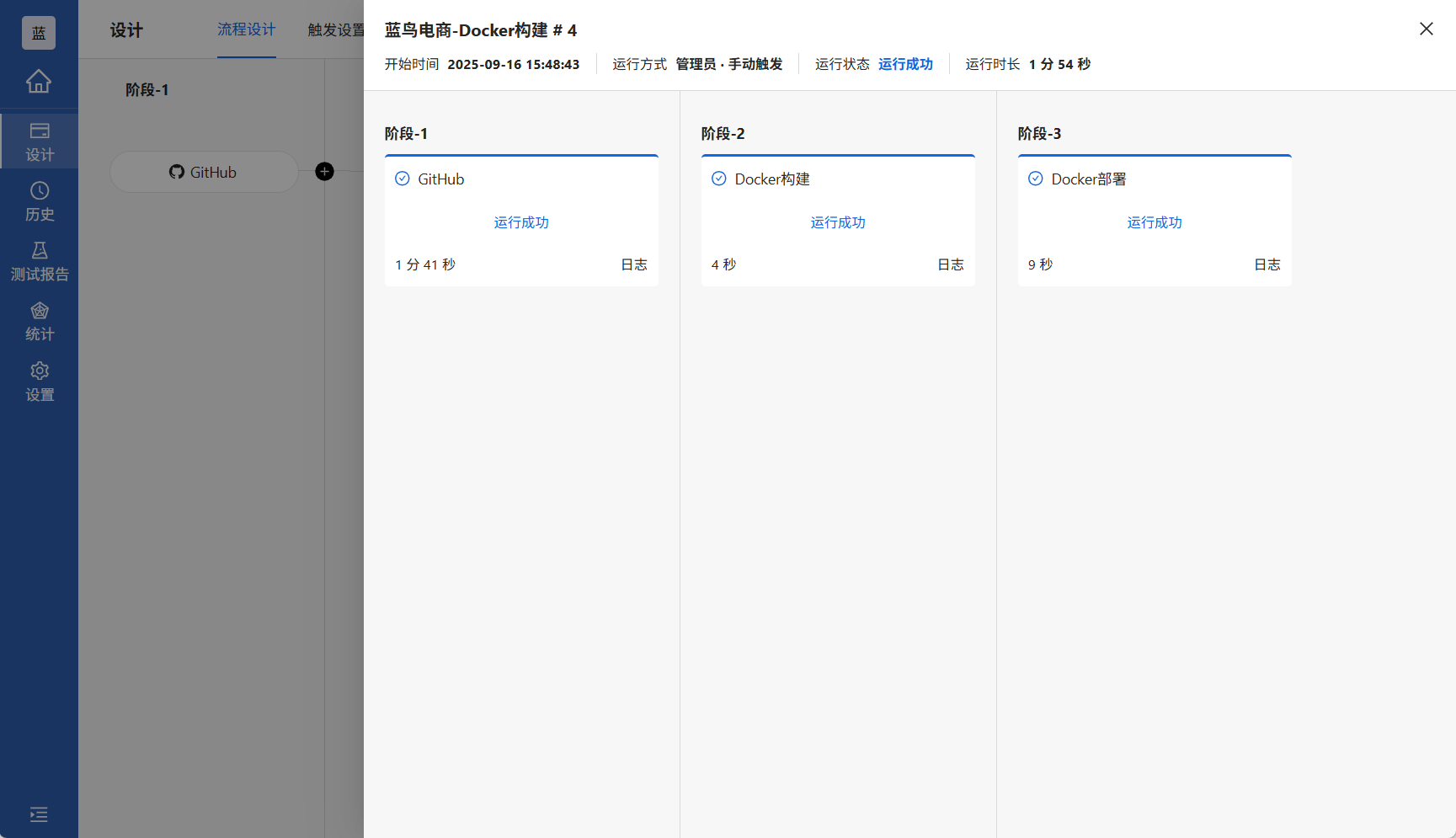This screenshot has height=838, width=1456.
Task: Click the success check icon beside GitHub step
Action: pos(403,178)
